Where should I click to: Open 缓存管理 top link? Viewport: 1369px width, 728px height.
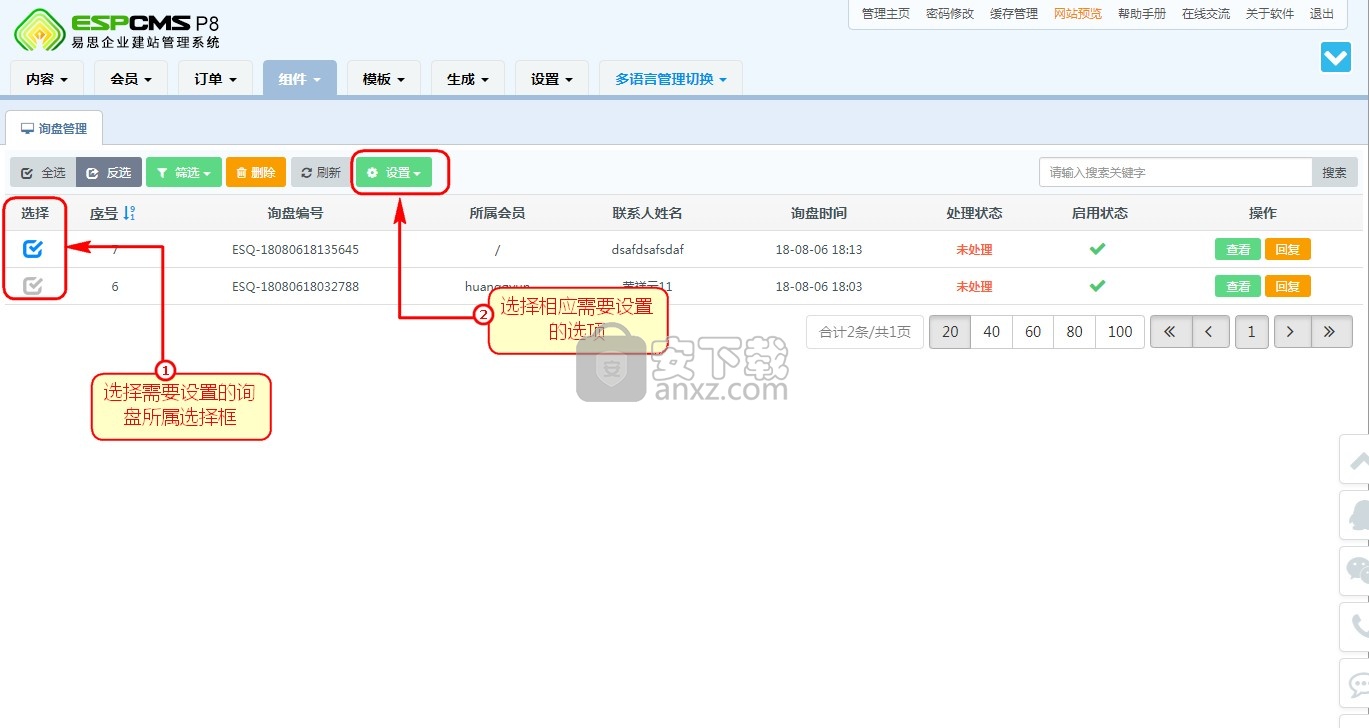point(1013,14)
